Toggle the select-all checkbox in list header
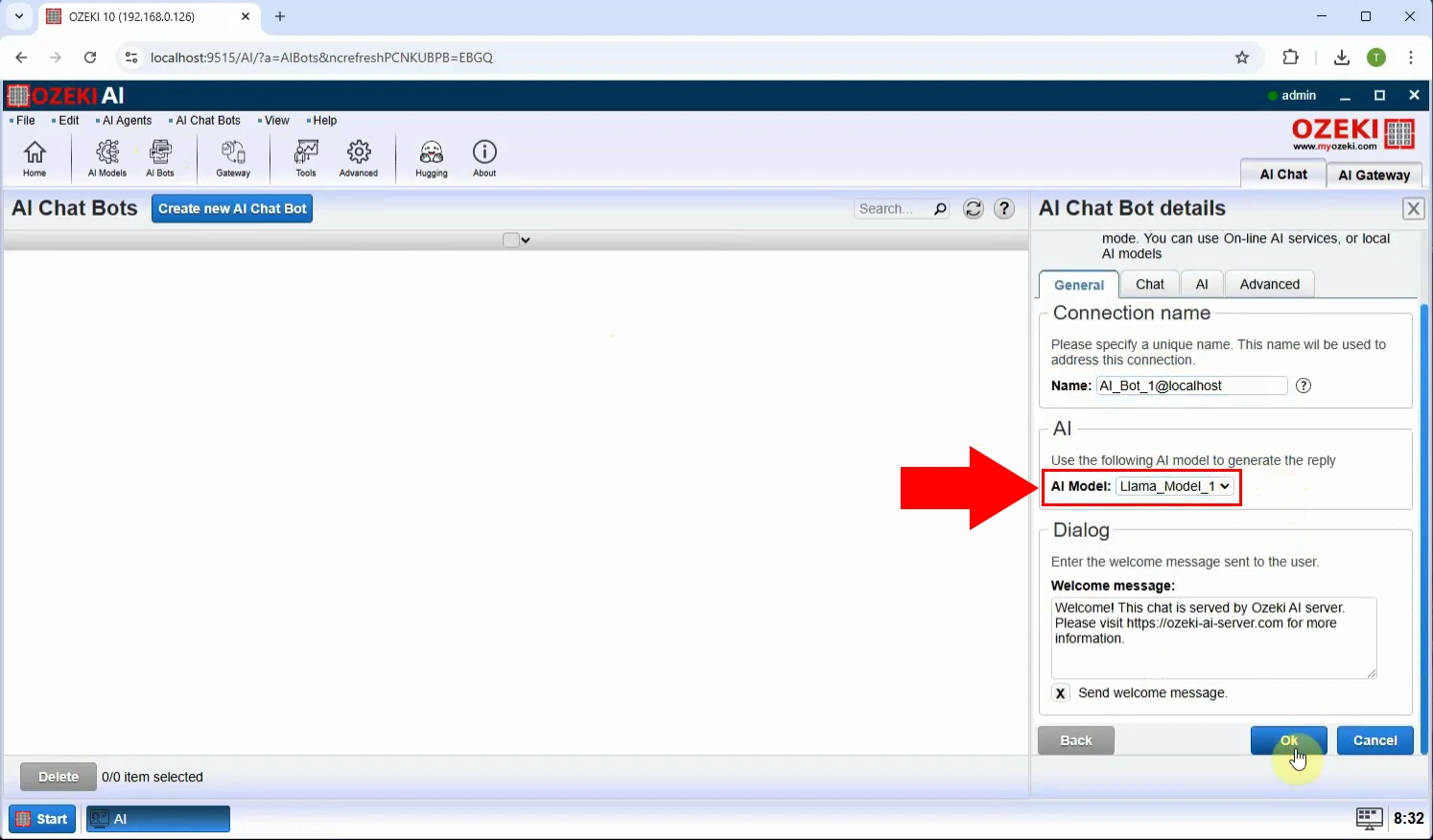Screen dimensions: 1433x840 point(510,240)
